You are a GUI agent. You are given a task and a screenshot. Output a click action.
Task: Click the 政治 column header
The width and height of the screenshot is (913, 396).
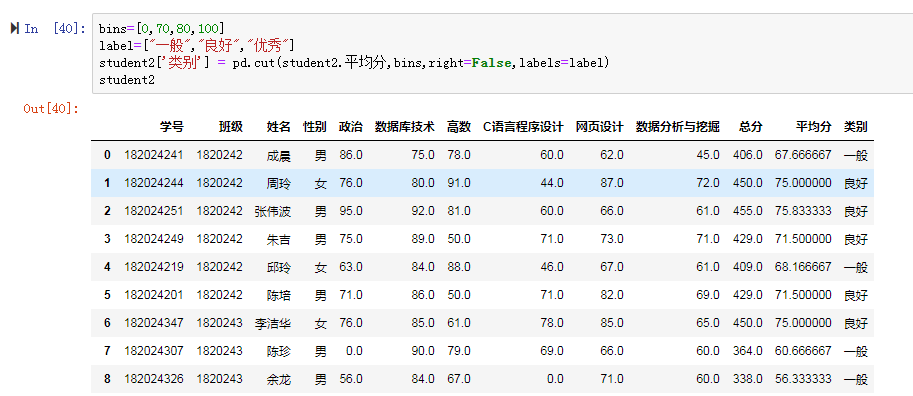pos(351,127)
